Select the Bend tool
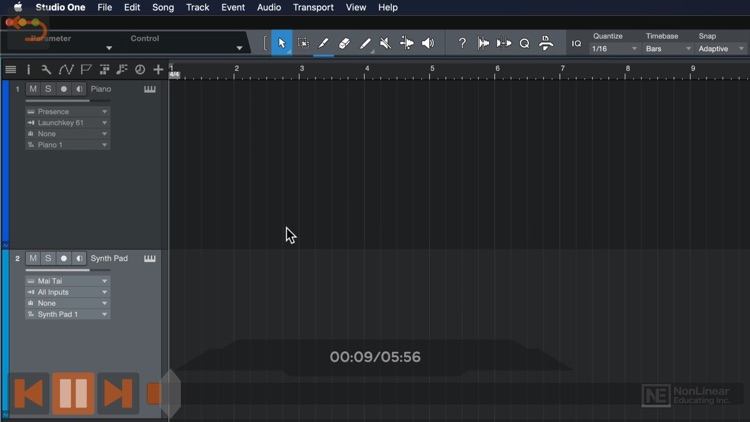 tap(407, 43)
